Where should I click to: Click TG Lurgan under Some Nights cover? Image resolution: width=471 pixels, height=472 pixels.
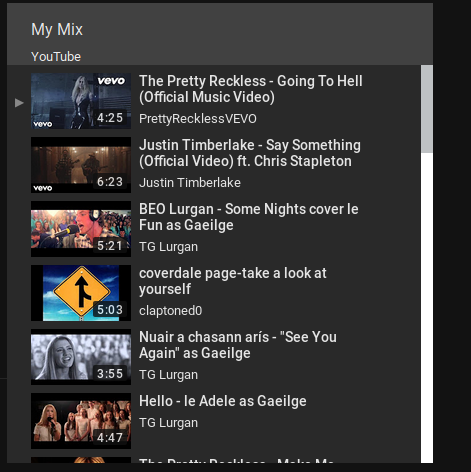pos(168,247)
